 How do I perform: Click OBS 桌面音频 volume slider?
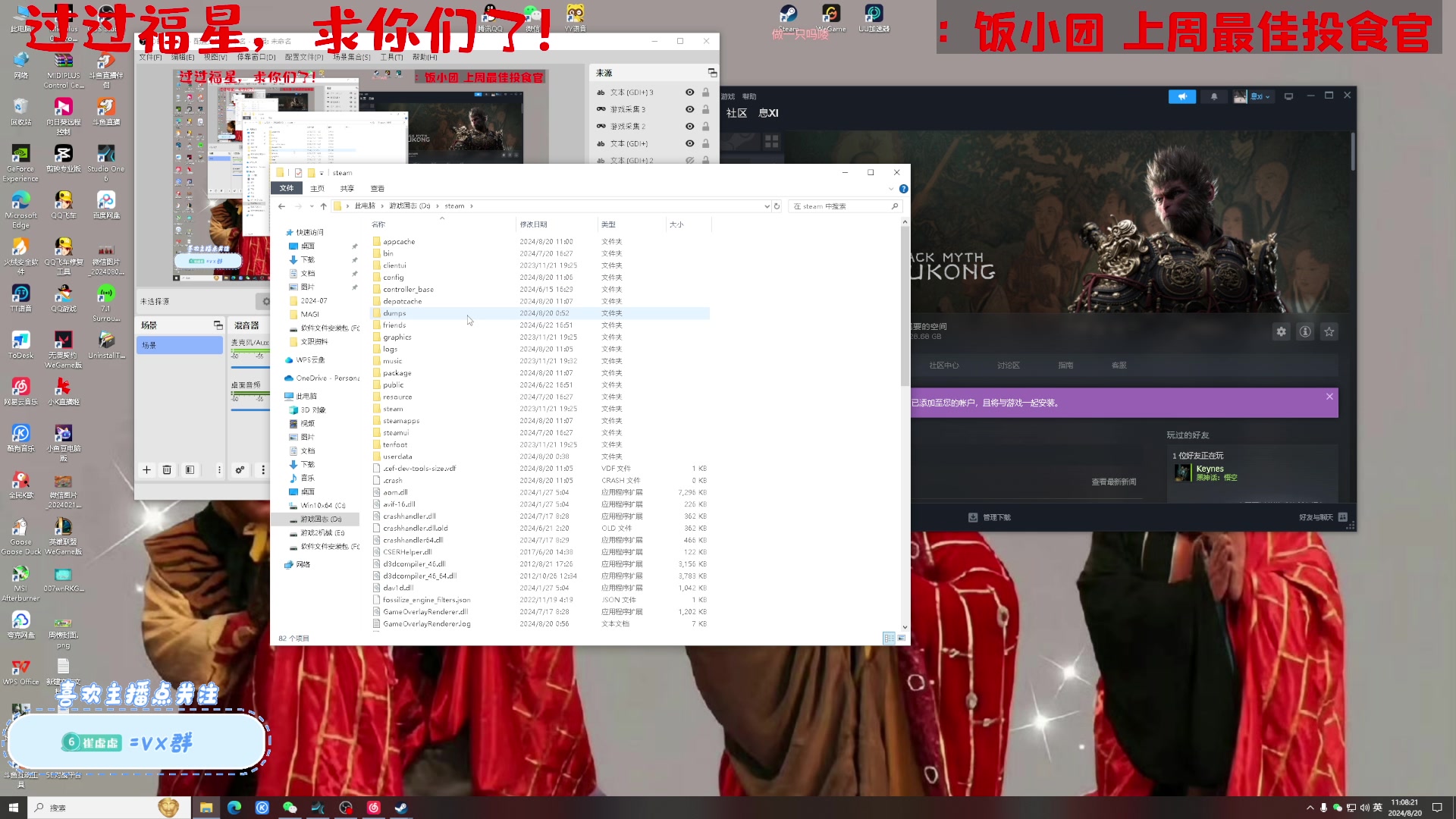coord(249,410)
